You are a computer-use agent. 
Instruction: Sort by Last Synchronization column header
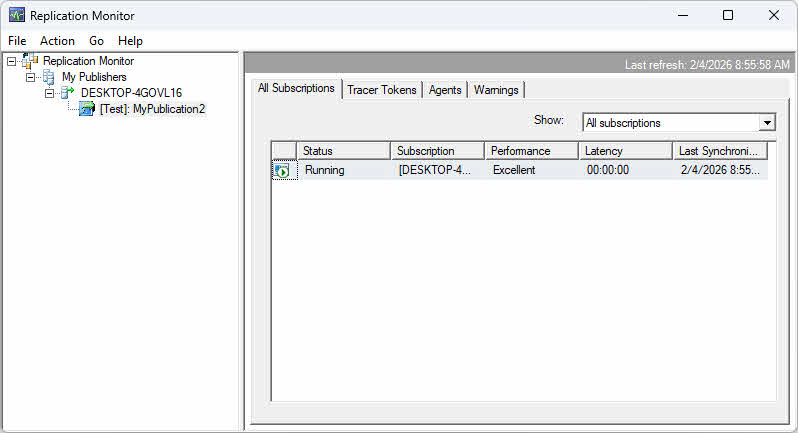point(720,151)
